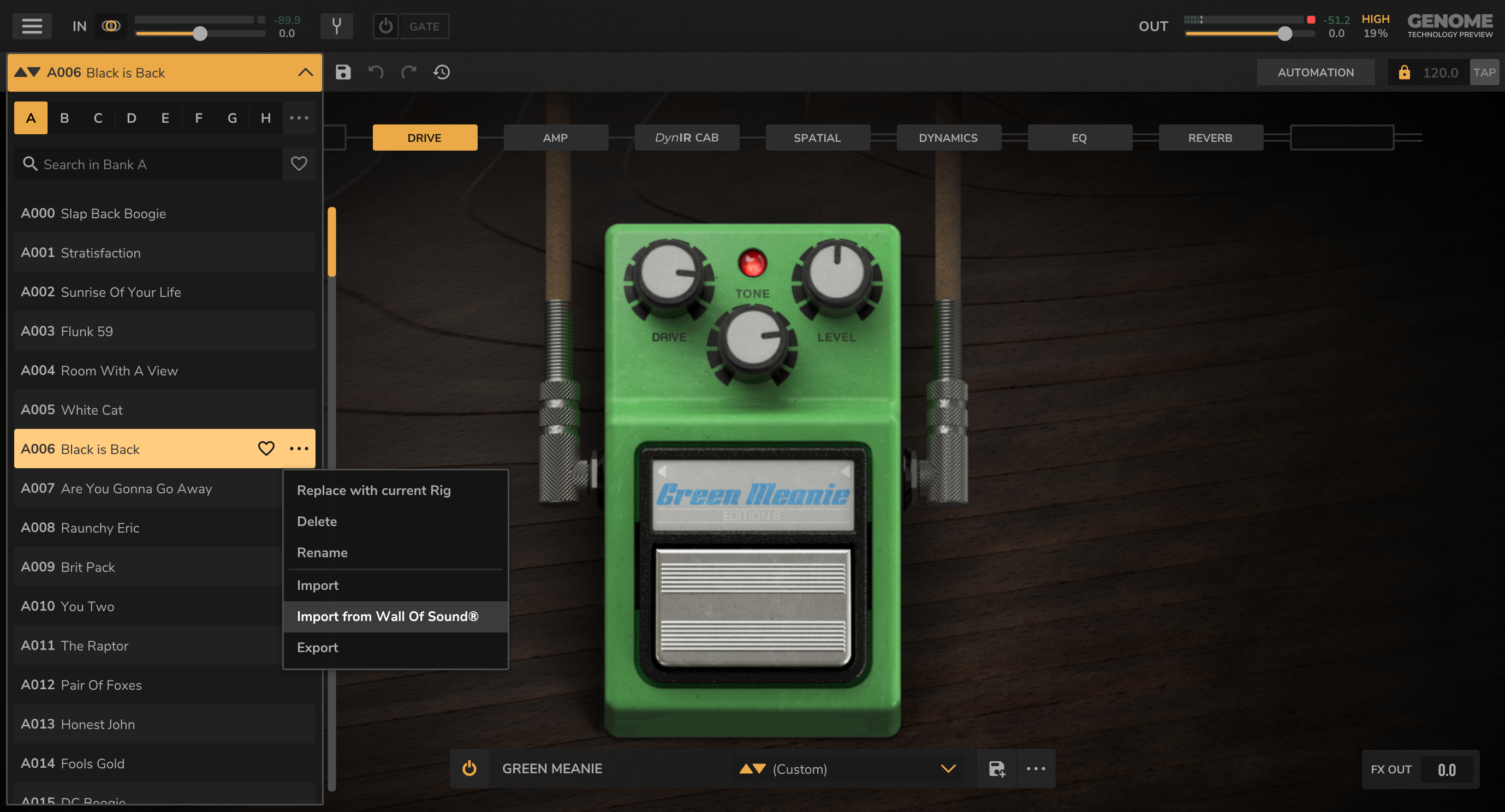Viewport: 1505px width, 812px height.
Task: Select the EQ chain block
Action: click(x=1079, y=138)
